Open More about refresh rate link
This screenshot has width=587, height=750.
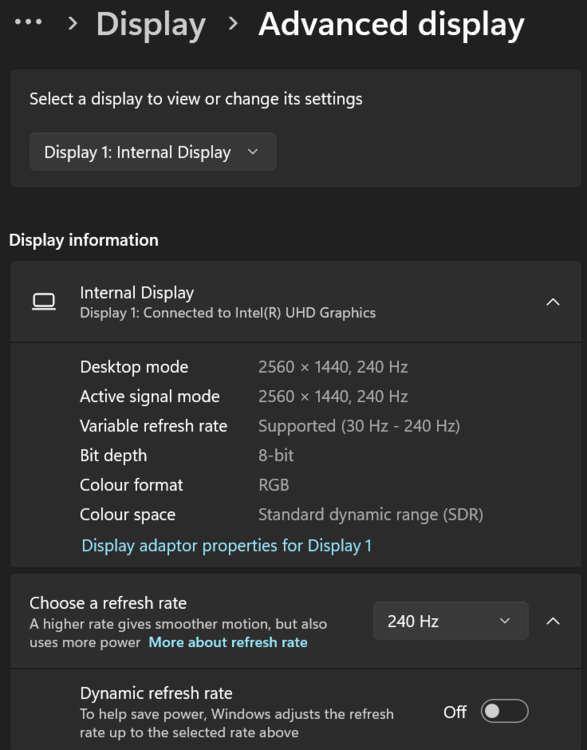[228, 642]
